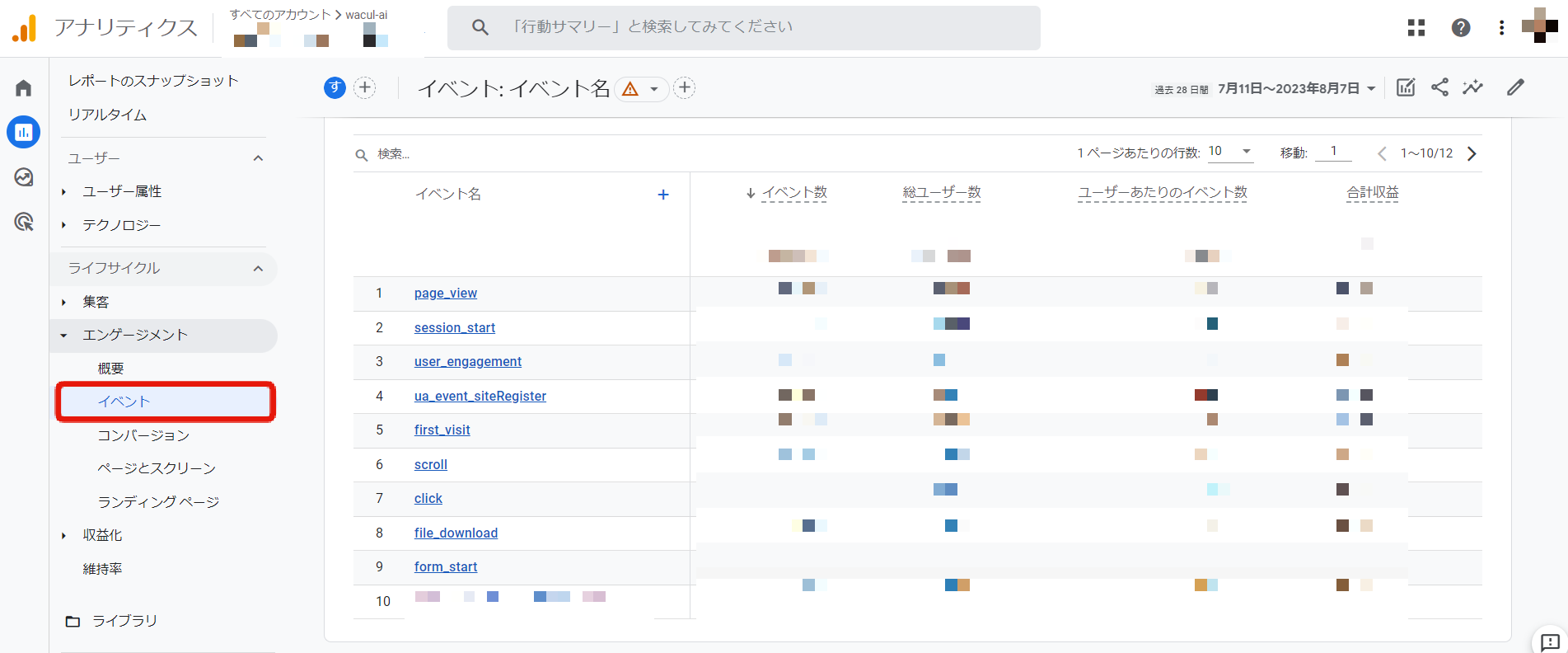Collapse the ユーザー section
The width and height of the screenshot is (1568, 653).
[258, 158]
